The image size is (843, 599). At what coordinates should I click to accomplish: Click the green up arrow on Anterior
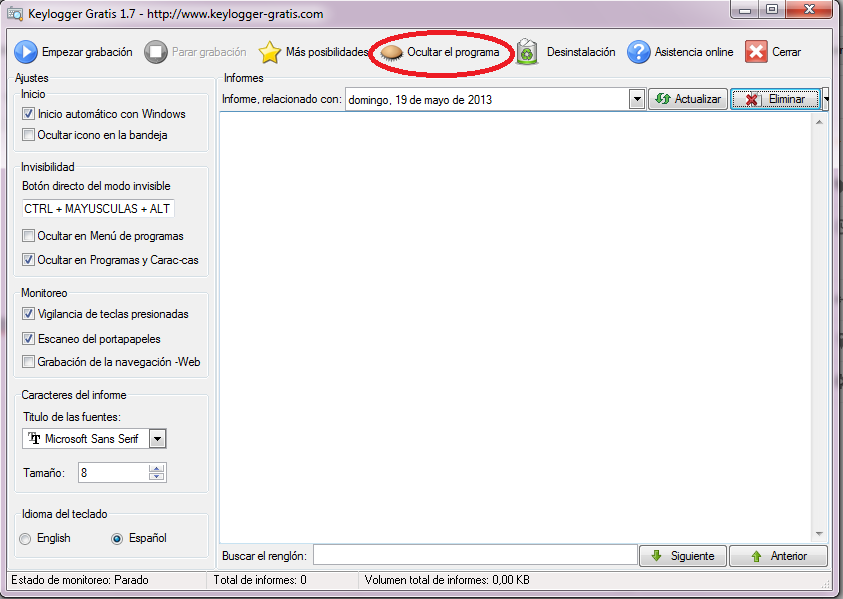[756, 556]
